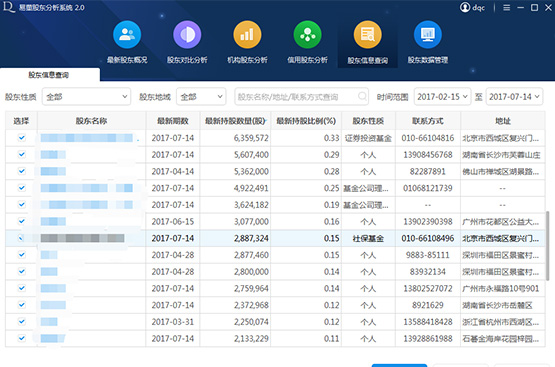Click date cell 2017-03-31

click(173, 322)
